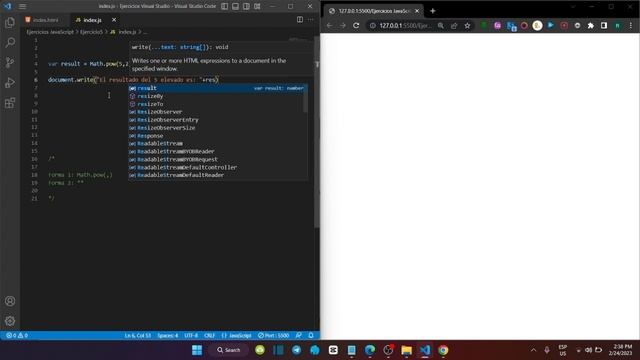The height and width of the screenshot is (360, 640).
Task: Open the Customize Layout control
Action: click(x=258, y=6)
